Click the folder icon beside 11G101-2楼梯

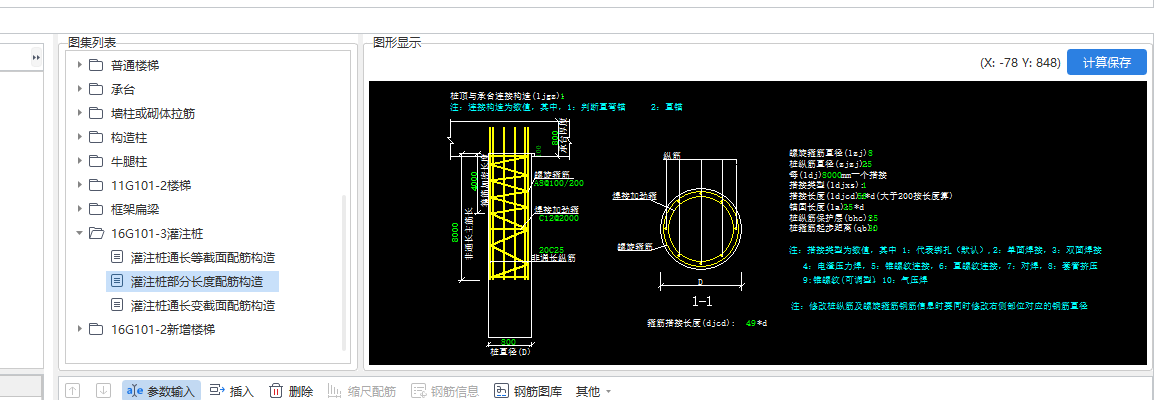pos(96,185)
